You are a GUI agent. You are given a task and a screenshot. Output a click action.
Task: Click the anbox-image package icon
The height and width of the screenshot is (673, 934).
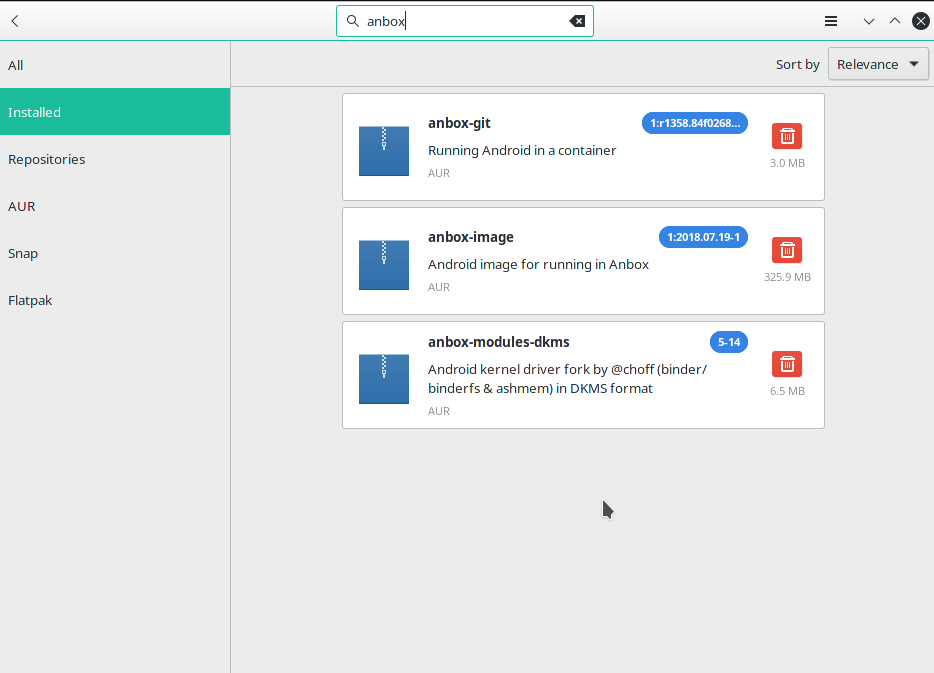coord(383,264)
